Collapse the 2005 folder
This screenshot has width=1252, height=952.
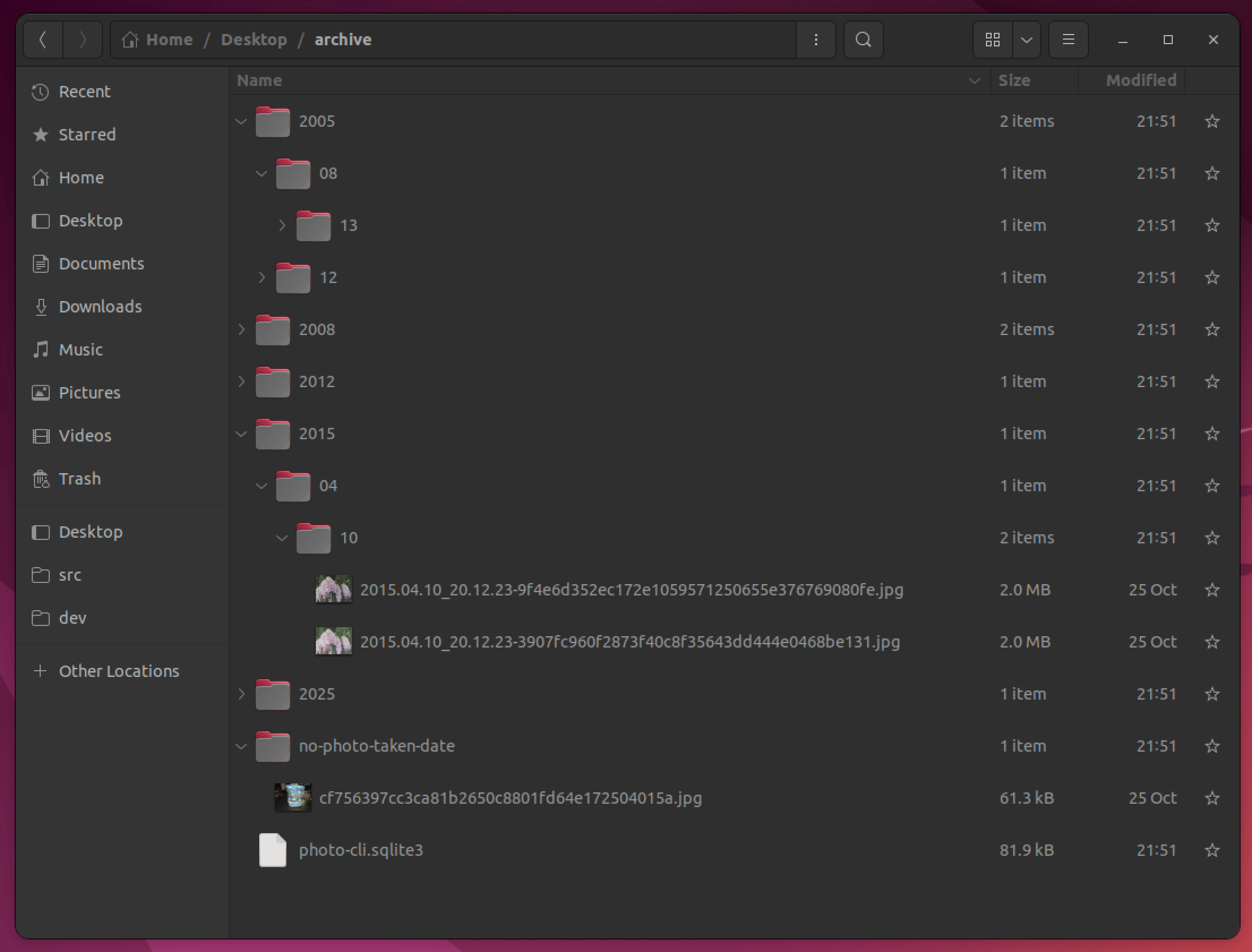pos(241,121)
